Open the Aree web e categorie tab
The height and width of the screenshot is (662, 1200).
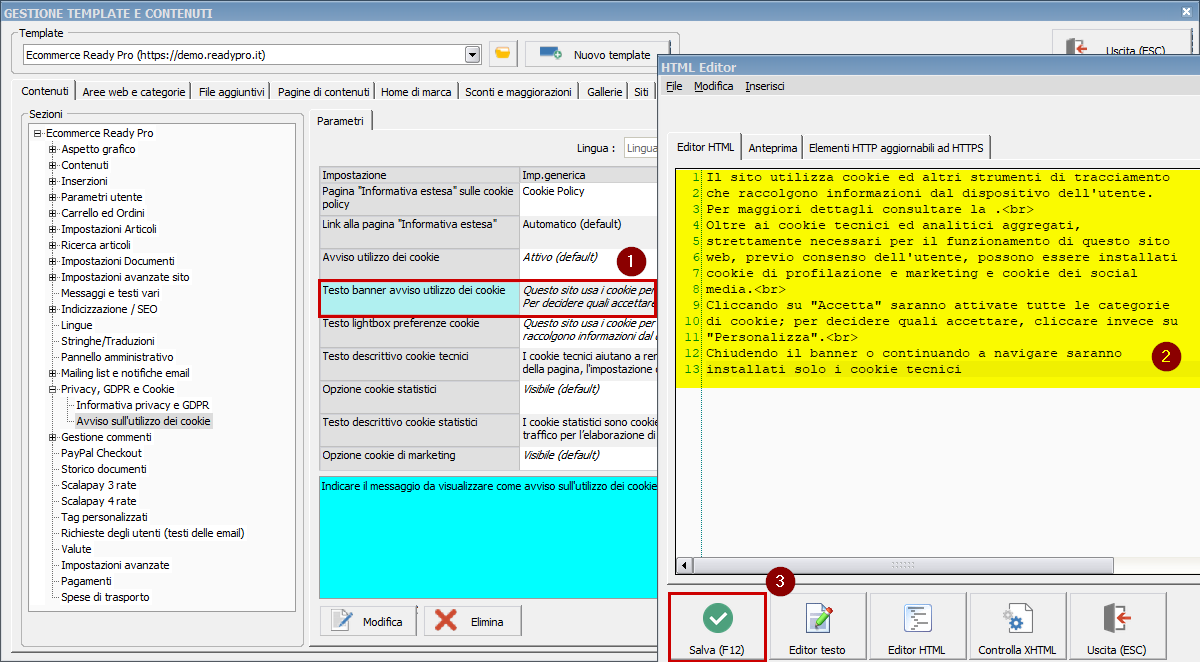134,91
